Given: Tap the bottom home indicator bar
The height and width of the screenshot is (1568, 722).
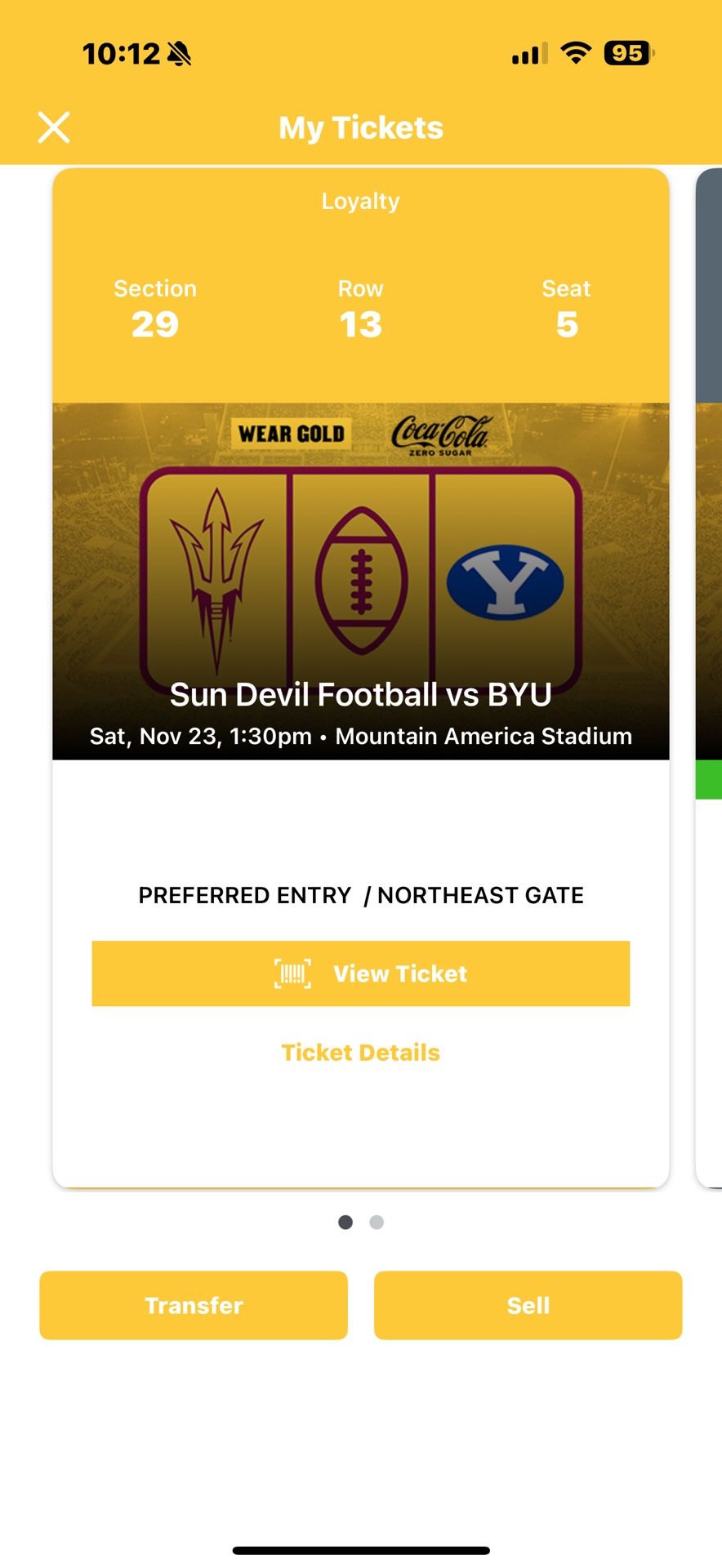Looking at the screenshot, I should point(361,1550).
